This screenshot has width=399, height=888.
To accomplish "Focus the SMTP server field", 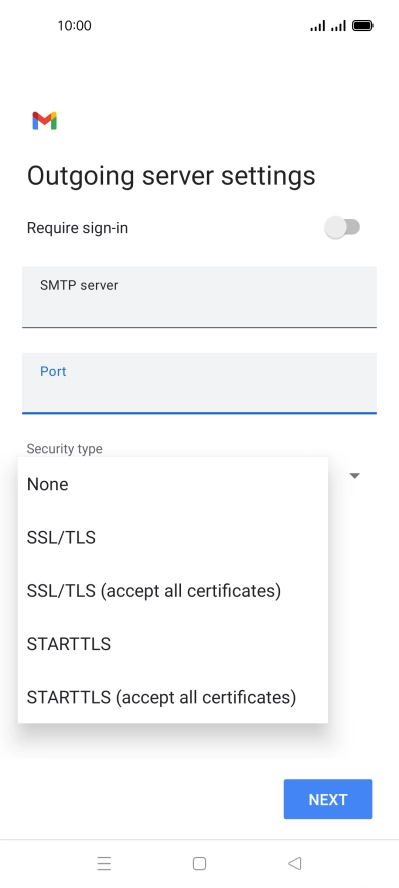I will pos(199,297).
